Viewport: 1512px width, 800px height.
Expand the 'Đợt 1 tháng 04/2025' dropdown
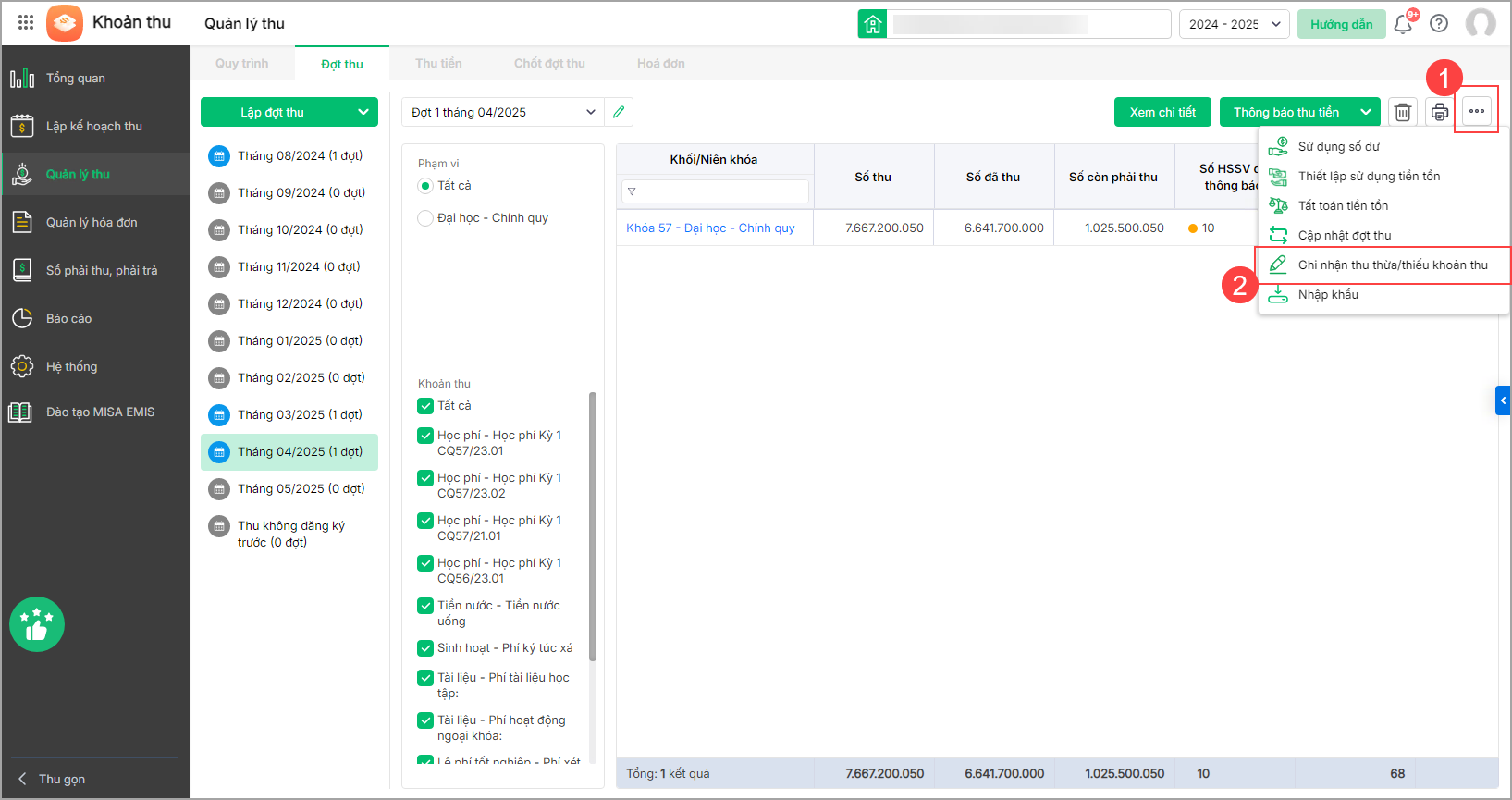590,112
